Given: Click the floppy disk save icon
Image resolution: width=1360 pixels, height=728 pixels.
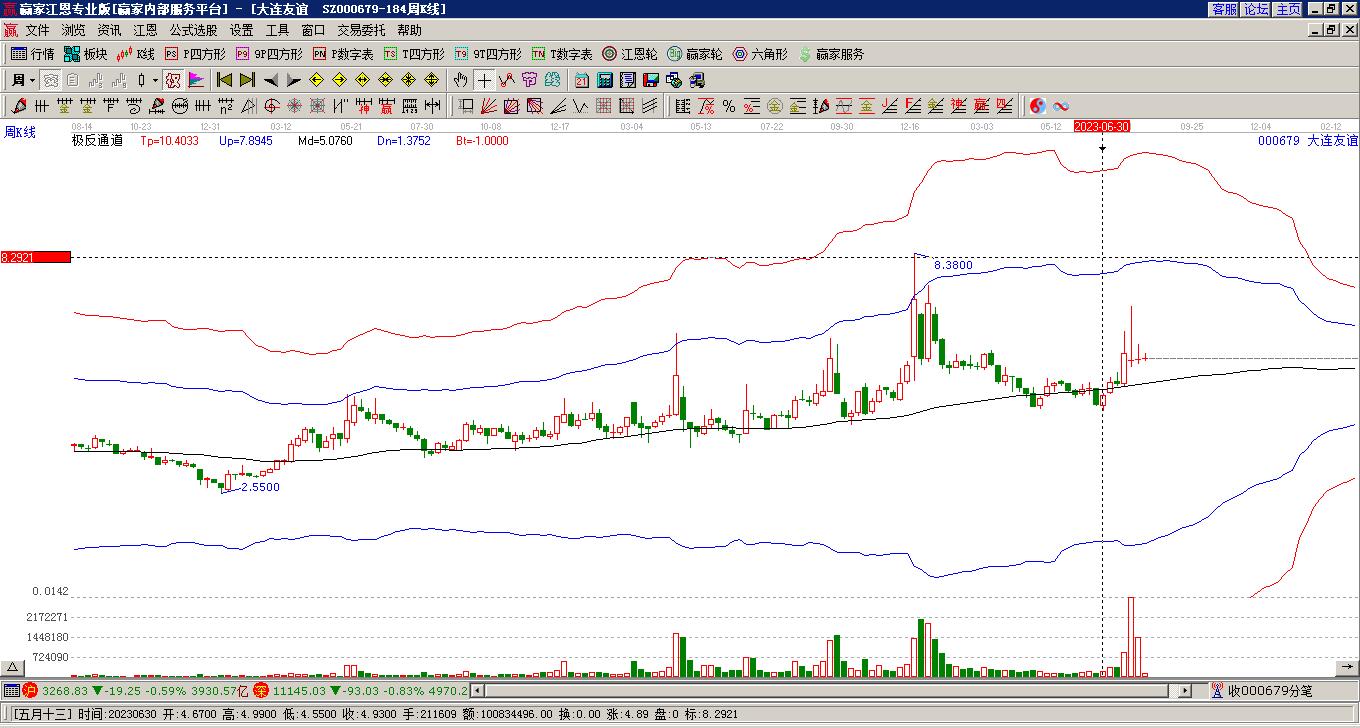Looking at the screenshot, I should 650,80.
